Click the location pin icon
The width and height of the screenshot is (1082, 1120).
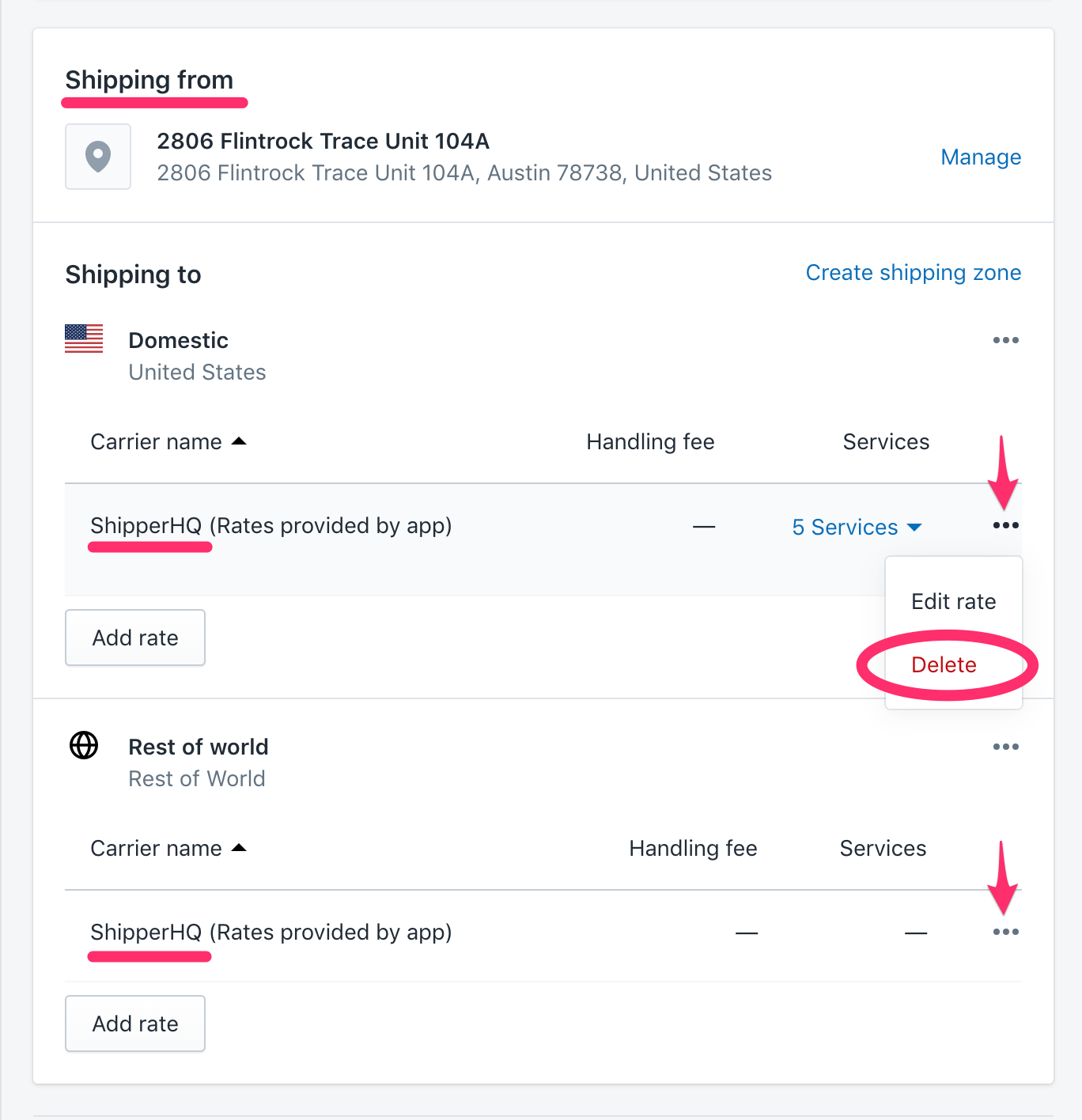98,157
